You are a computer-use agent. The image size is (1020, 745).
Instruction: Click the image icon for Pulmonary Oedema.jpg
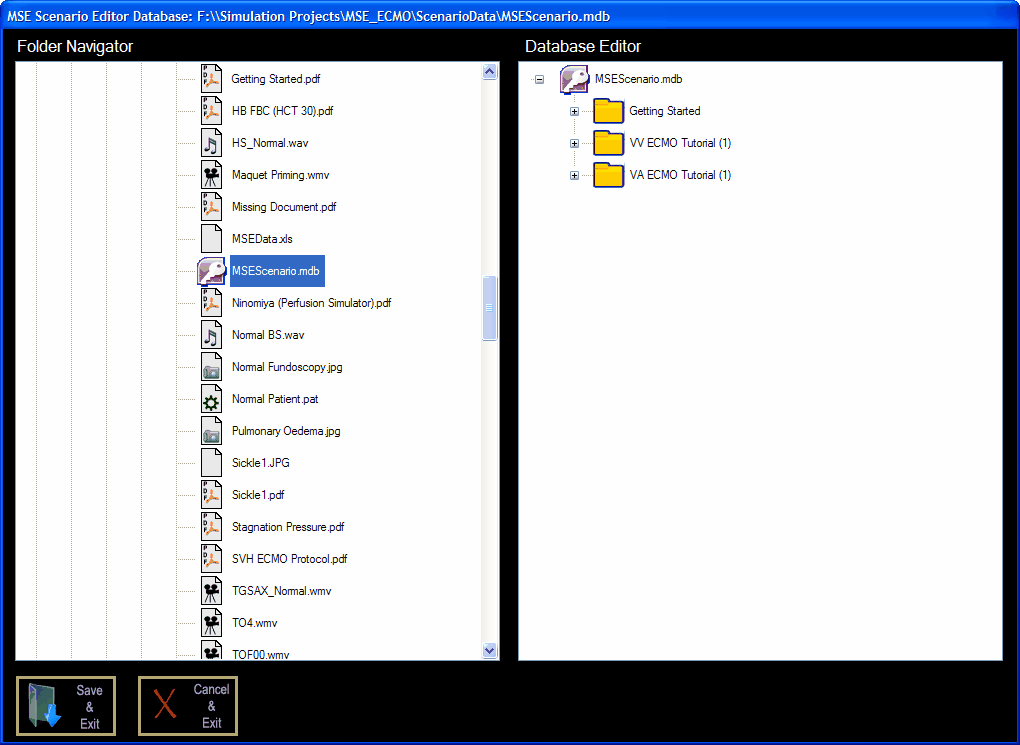point(211,431)
